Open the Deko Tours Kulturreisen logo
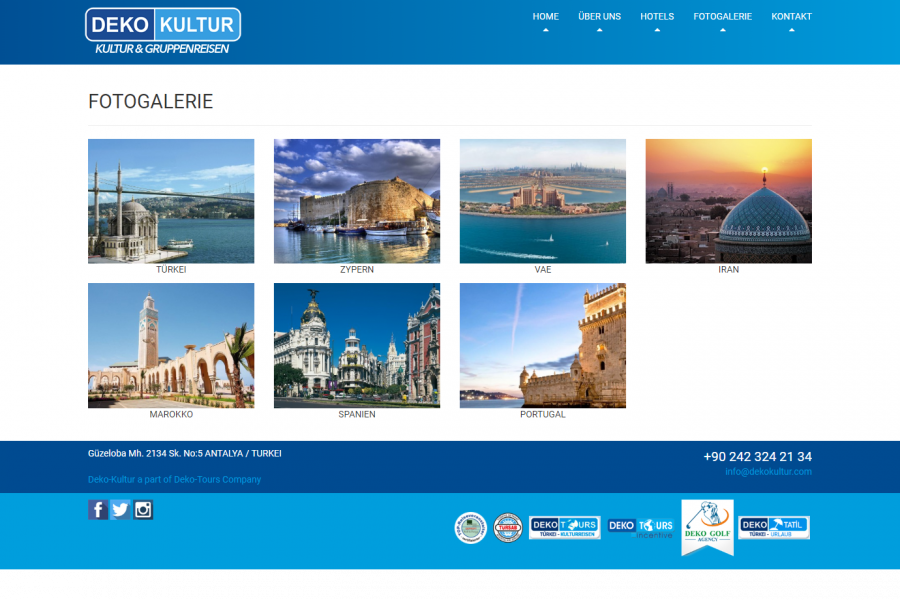The height and width of the screenshot is (600, 900). click(564, 527)
